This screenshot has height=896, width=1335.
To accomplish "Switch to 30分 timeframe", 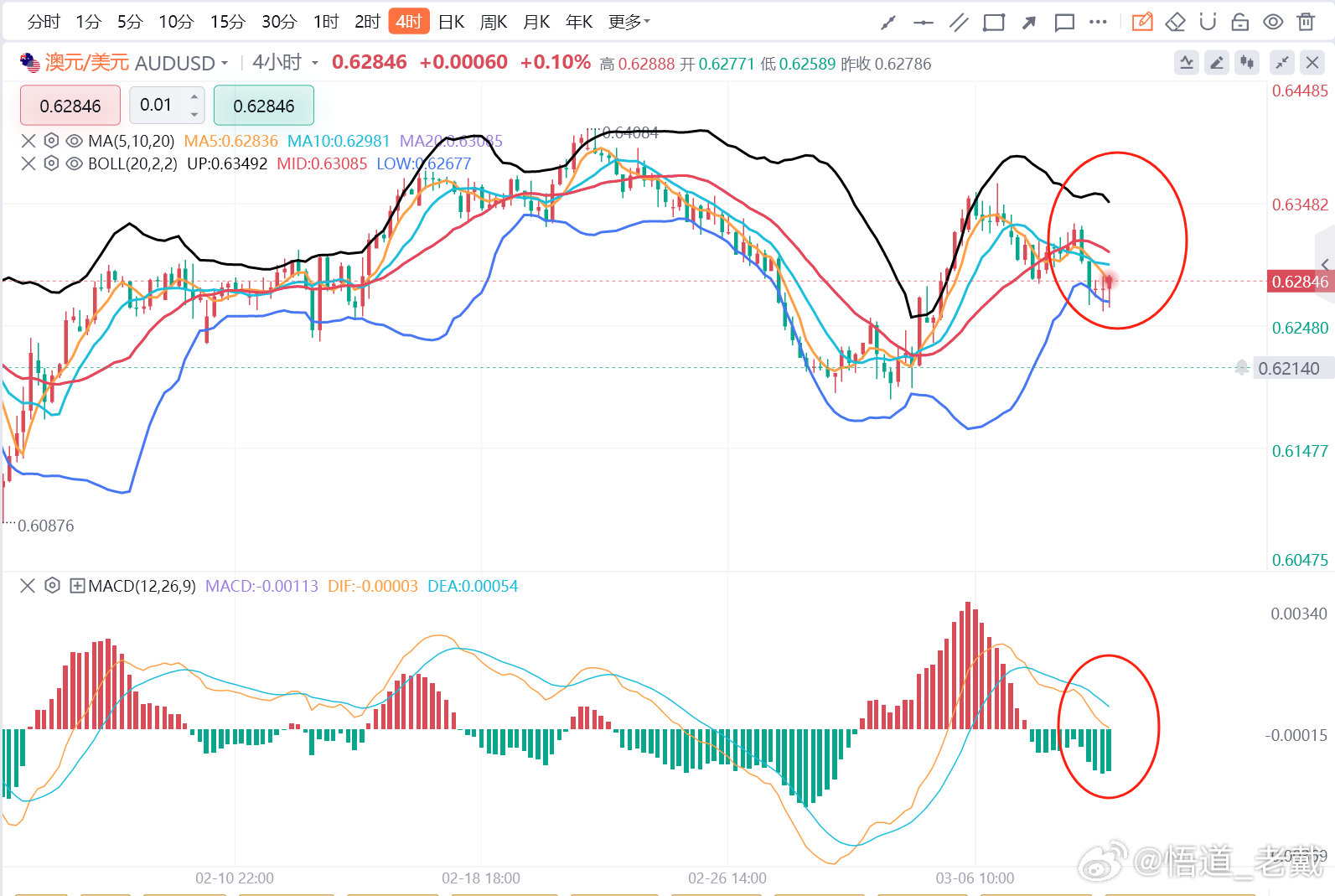I will (279, 22).
